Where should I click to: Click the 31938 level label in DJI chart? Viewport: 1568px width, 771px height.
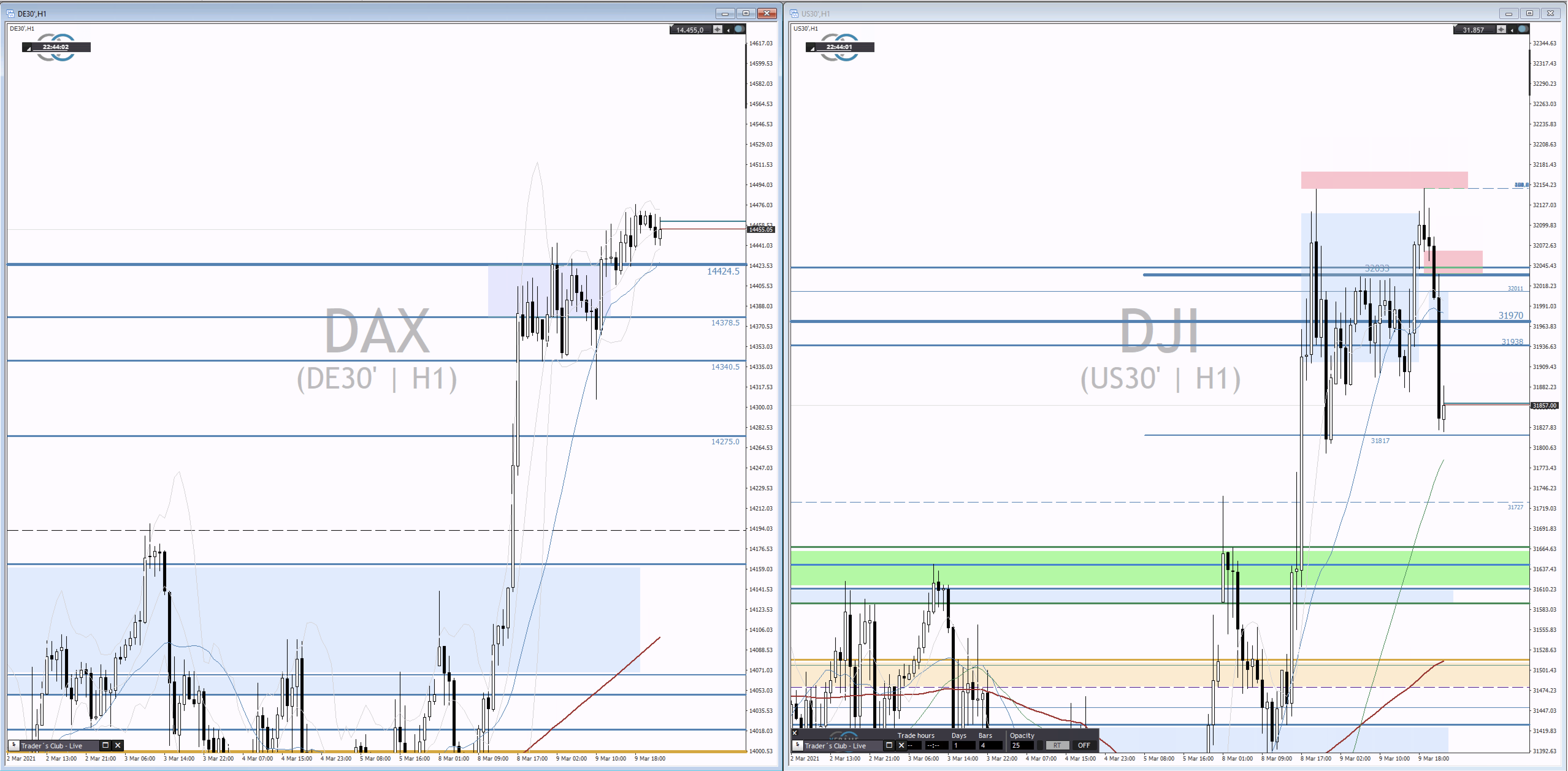[x=1512, y=342]
